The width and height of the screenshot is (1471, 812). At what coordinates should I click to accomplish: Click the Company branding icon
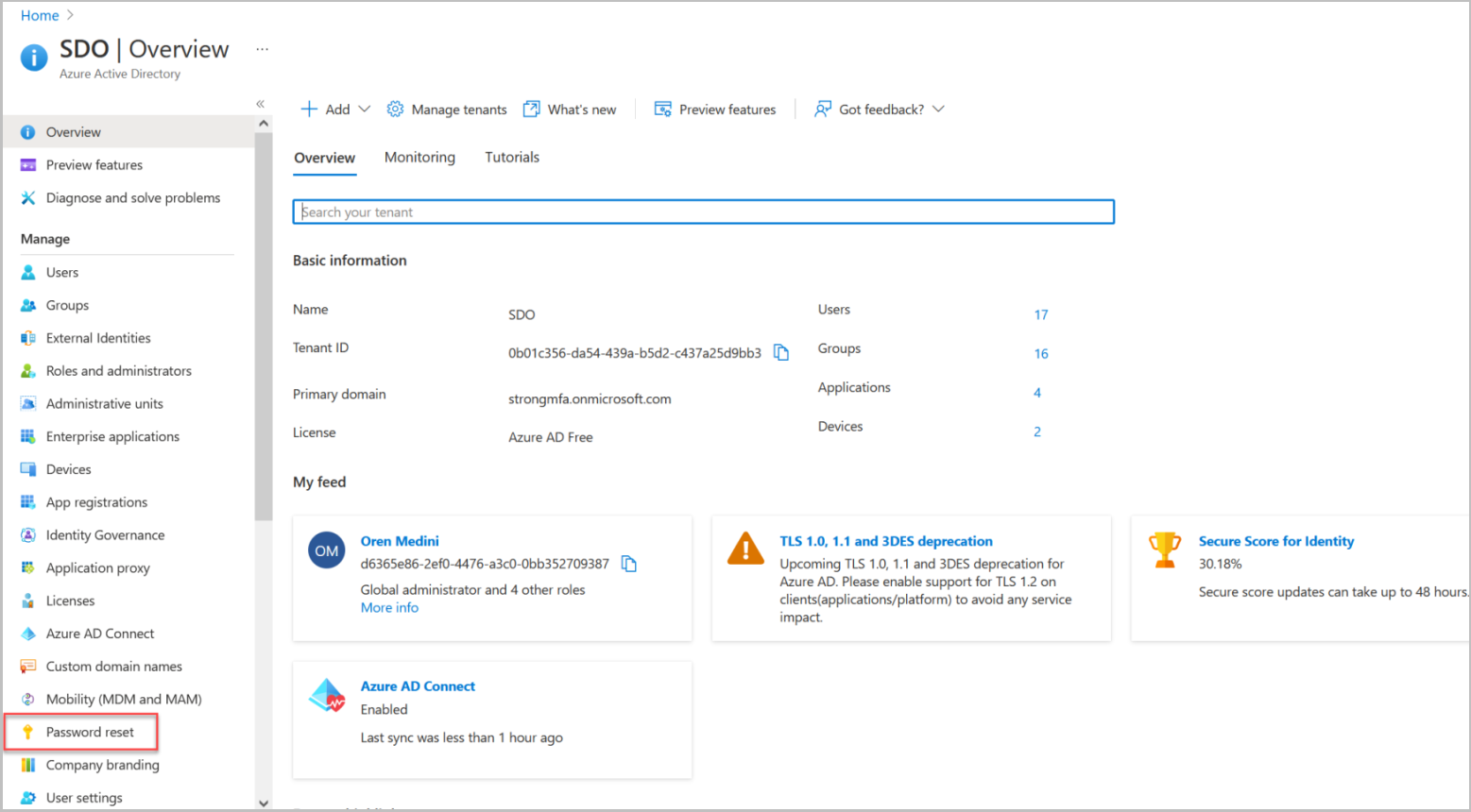coord(28,765)
